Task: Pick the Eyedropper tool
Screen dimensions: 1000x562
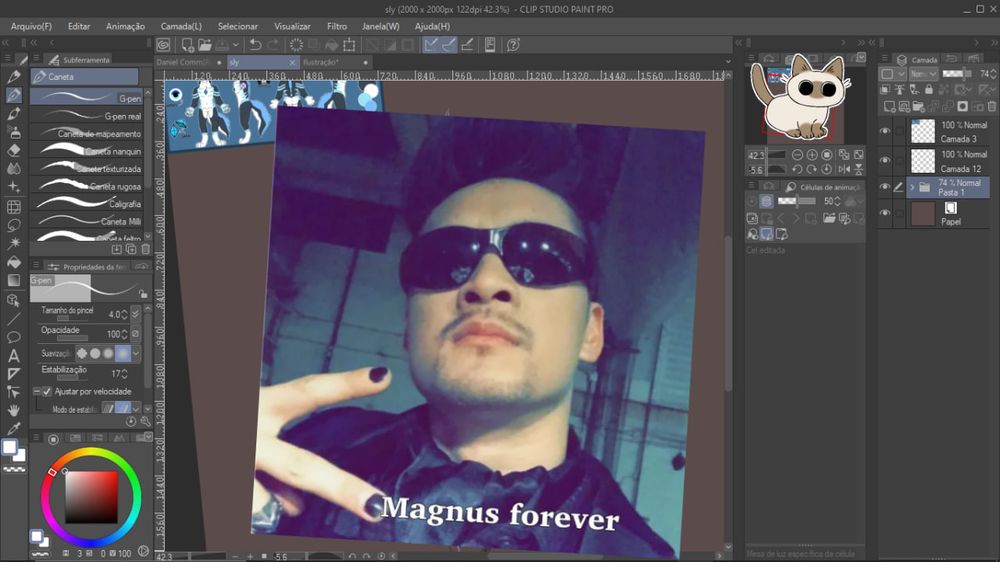Action: (14, 429)
